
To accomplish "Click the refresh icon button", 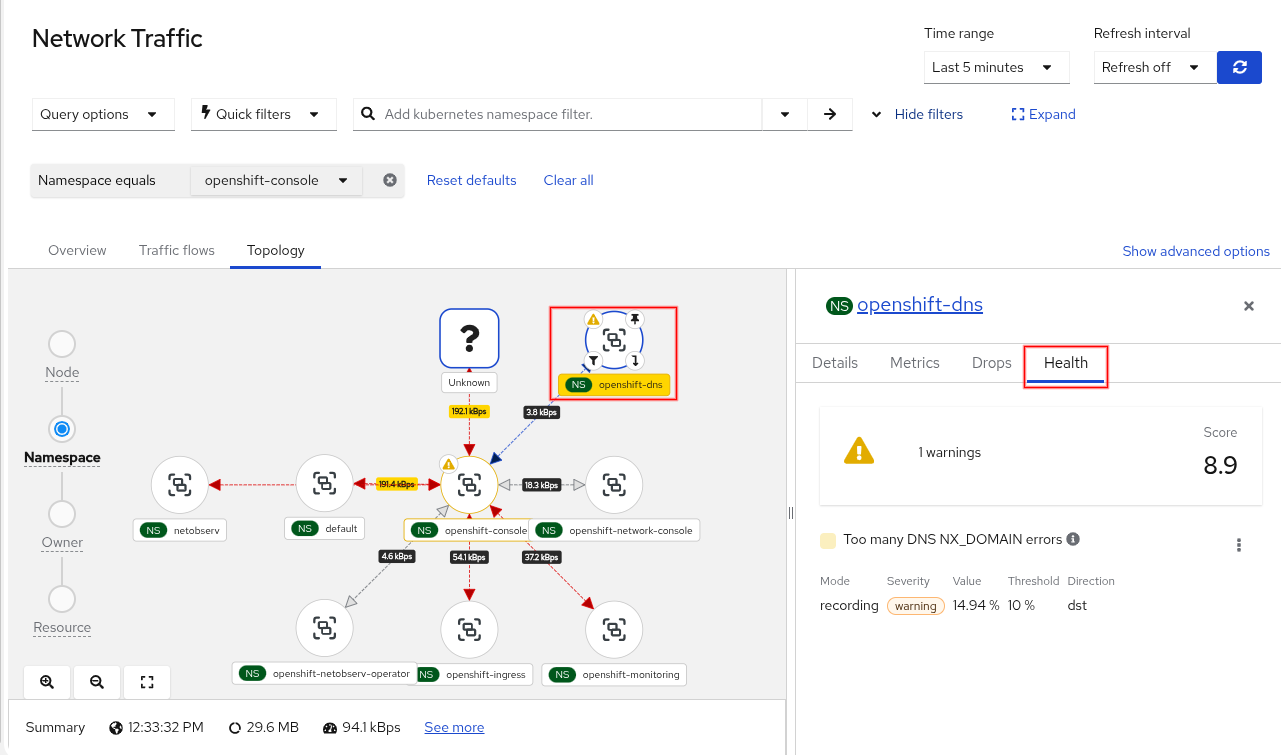I will [1239, 67].
